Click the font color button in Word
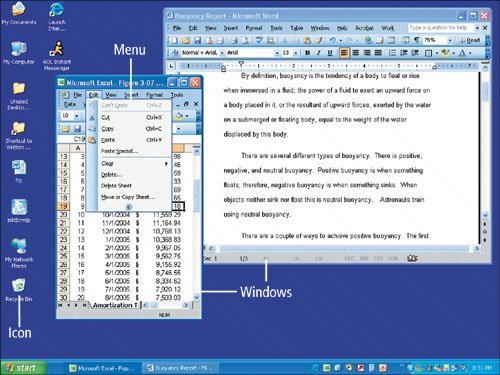 point(462,53)
